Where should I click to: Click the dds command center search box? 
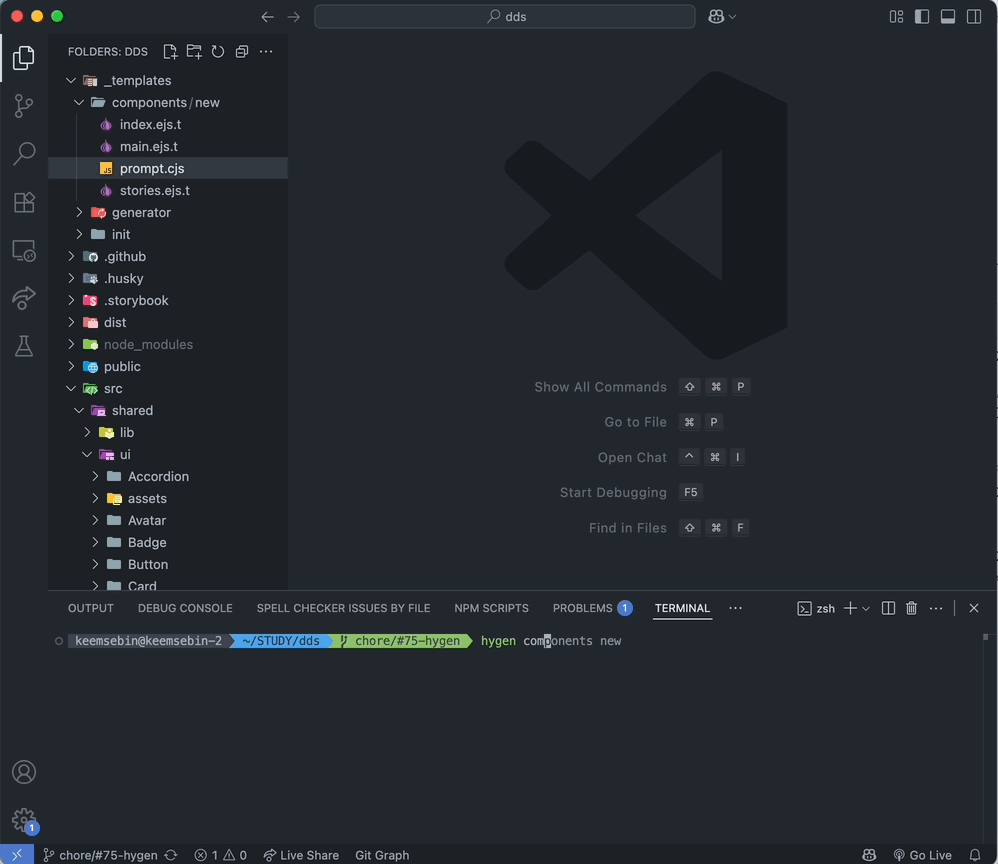(x=505, y=17)
